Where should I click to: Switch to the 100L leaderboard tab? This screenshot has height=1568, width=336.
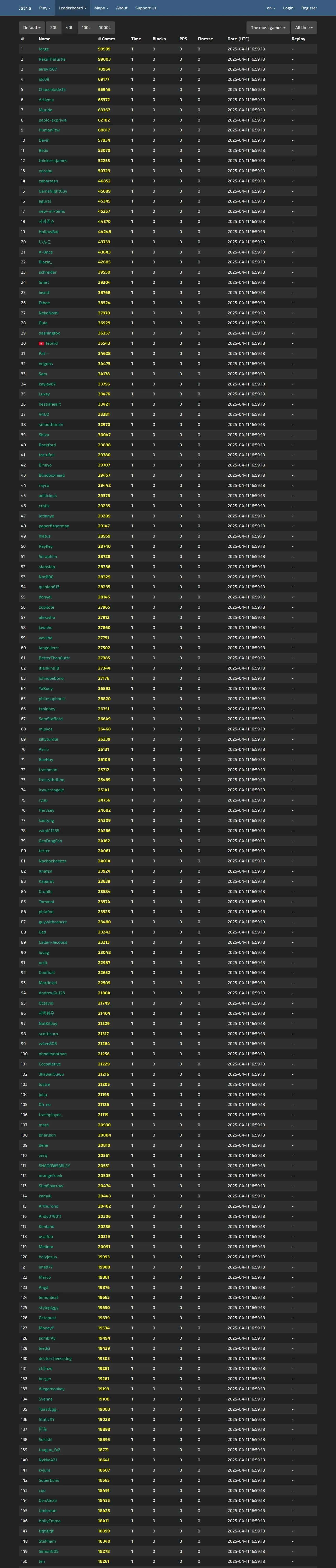click(86, 27)
